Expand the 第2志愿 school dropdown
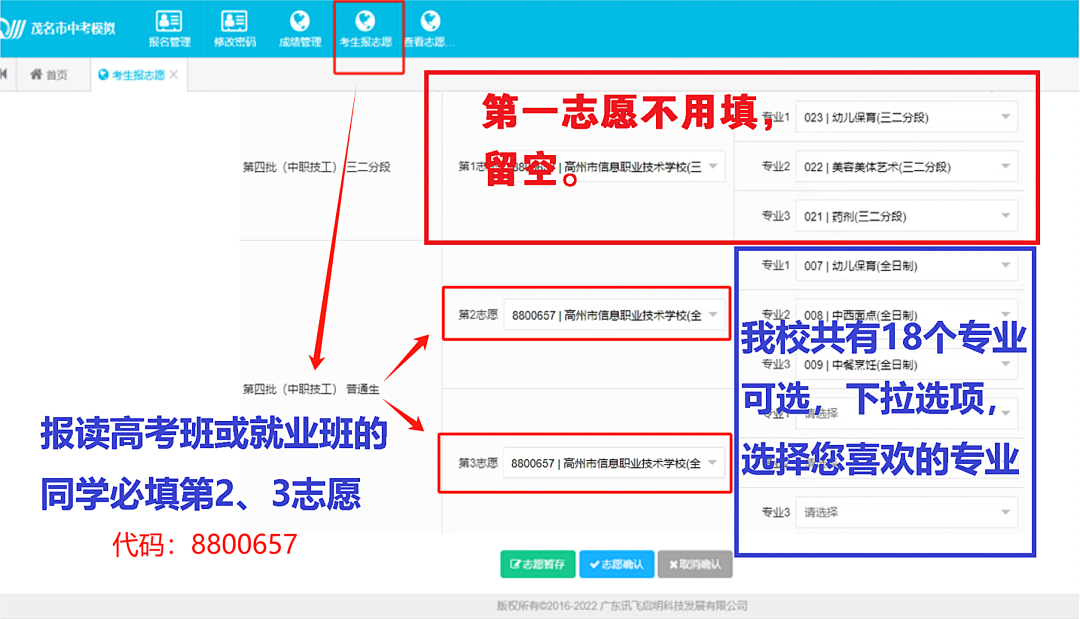Image resolution: width=1080 pixels, height=619 pixels. point(613,315)
